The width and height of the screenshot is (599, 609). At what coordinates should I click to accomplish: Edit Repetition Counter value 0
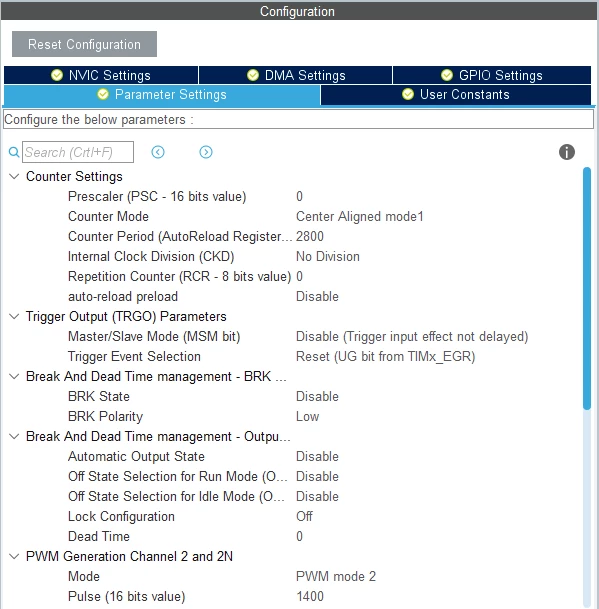pos(300,277)
